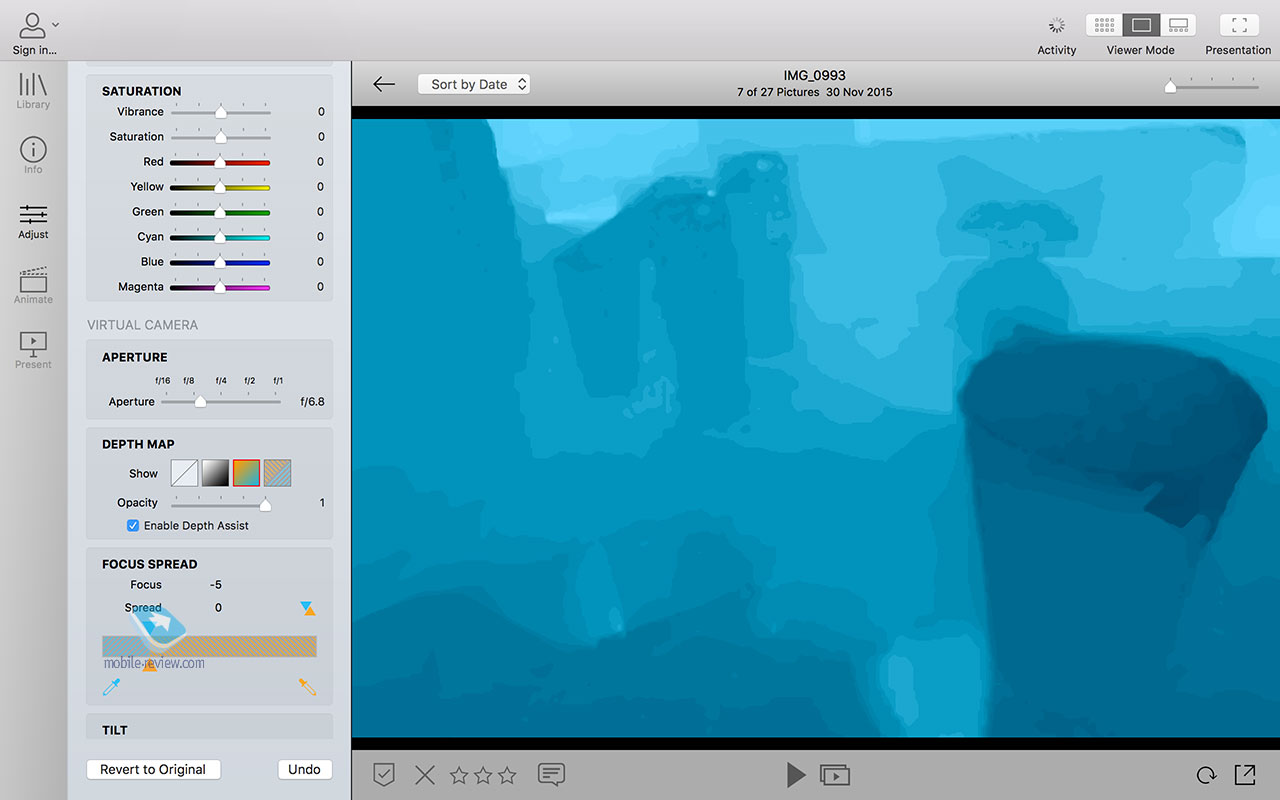The image size is (1280, 800).
Task: Open the caption comment icon
Action: pyautogui.click(x=551, y=774)
